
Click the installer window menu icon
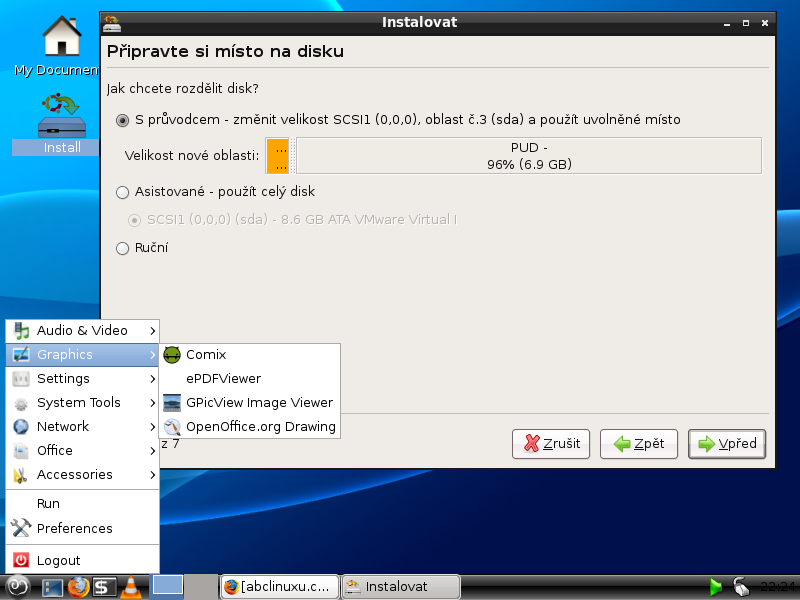(x=111, y=23)
